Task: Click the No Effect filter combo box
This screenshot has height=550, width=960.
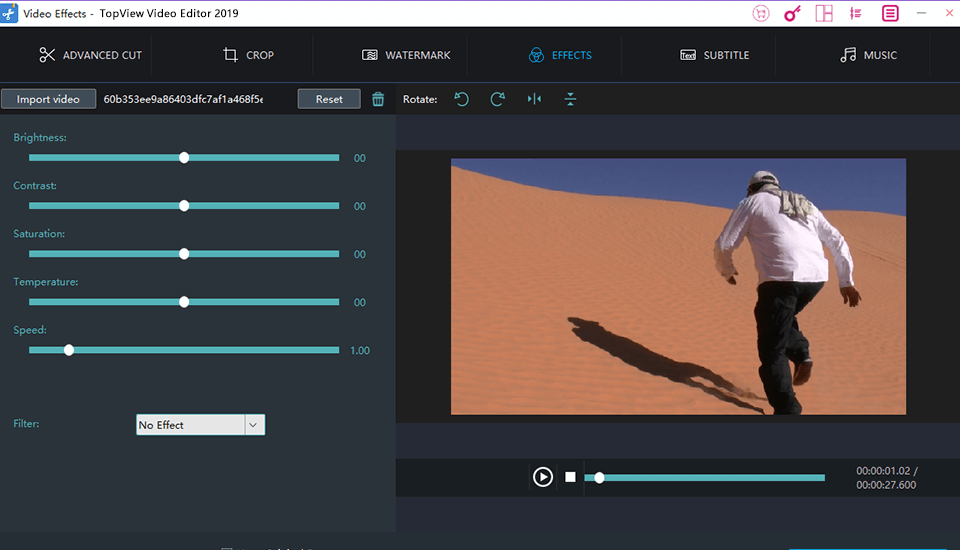Action: [200, 425]
